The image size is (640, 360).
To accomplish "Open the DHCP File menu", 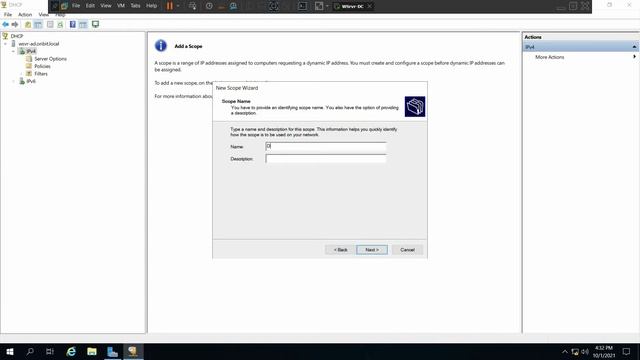I will [x=8, y=14].
